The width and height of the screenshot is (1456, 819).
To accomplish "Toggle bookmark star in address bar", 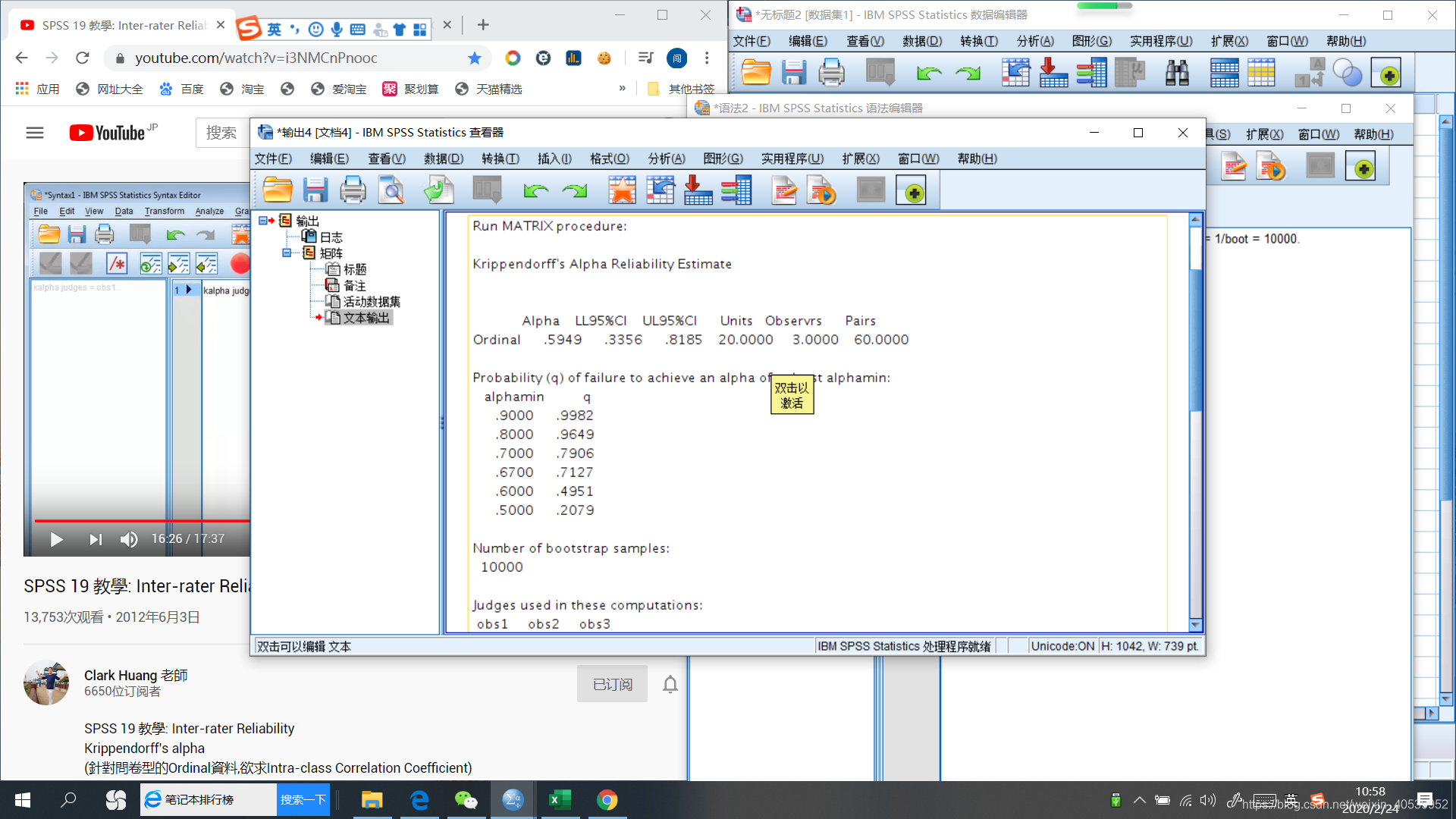I will 475,58.
